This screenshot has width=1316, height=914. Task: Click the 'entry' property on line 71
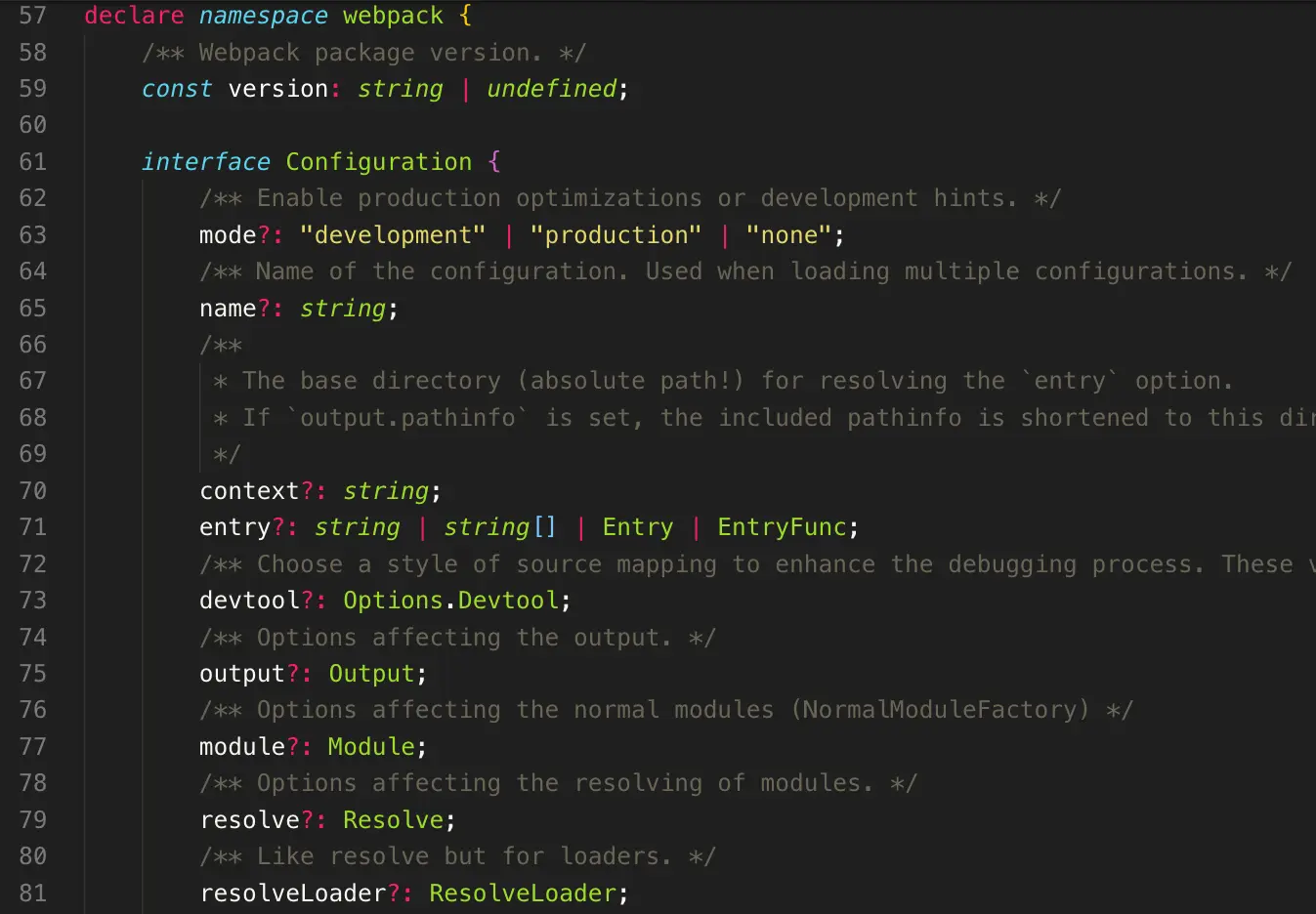234,527
